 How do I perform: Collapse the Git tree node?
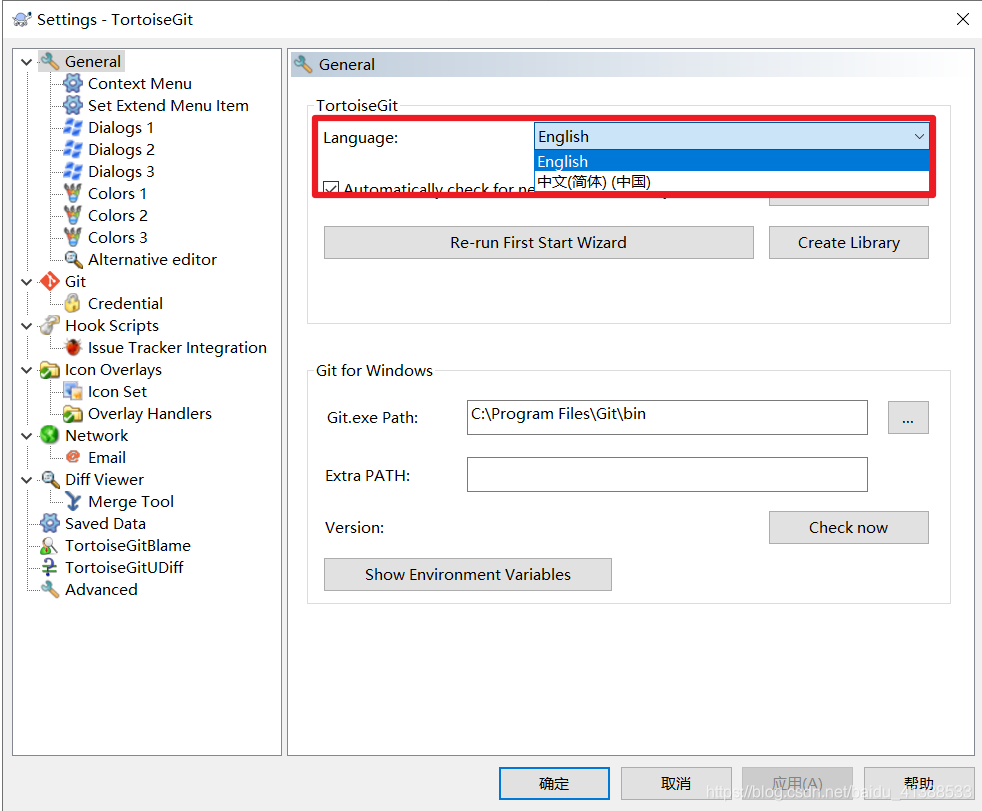tap(26, 282)
